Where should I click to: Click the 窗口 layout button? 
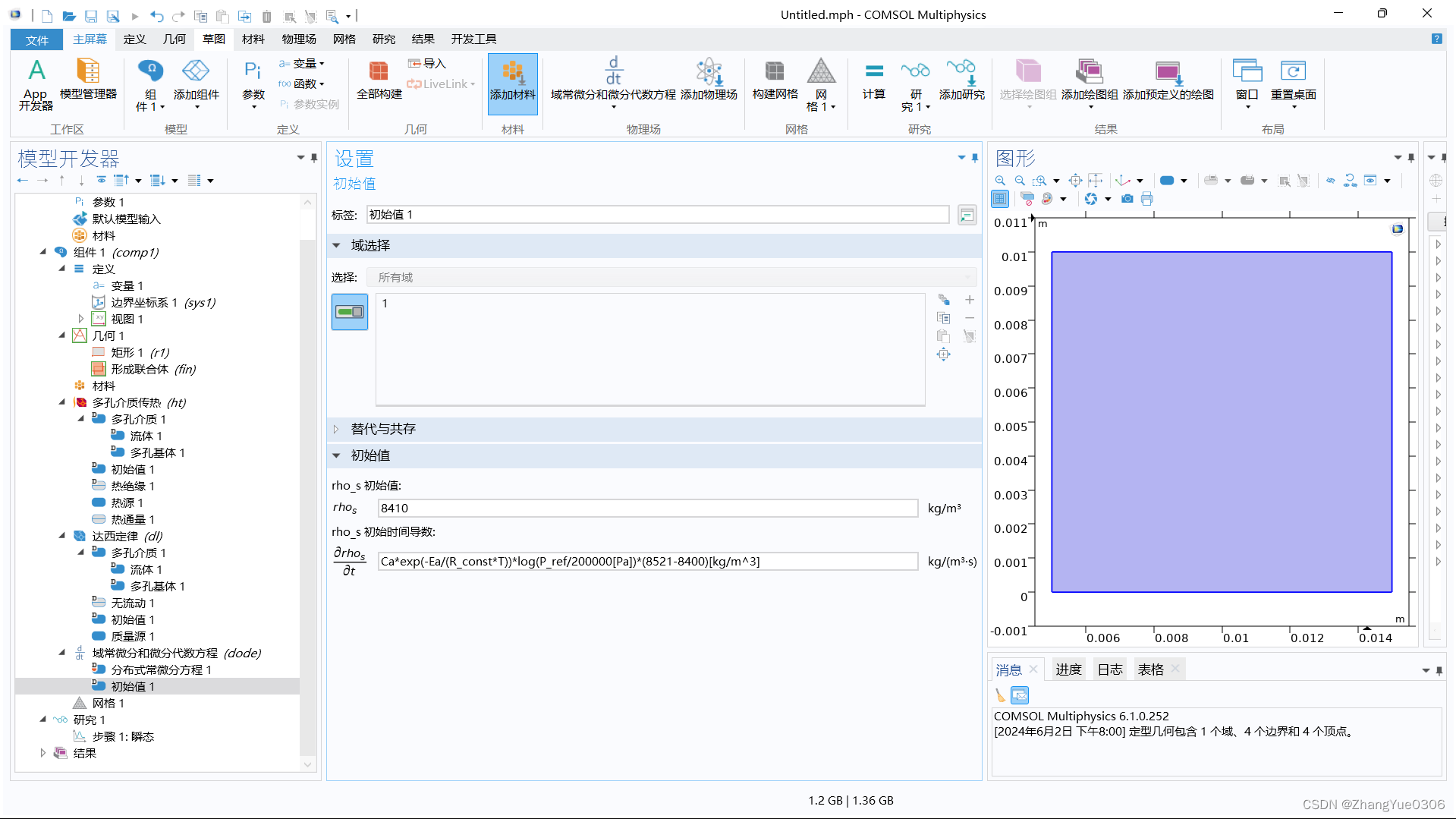click(x=1247, y=83)
